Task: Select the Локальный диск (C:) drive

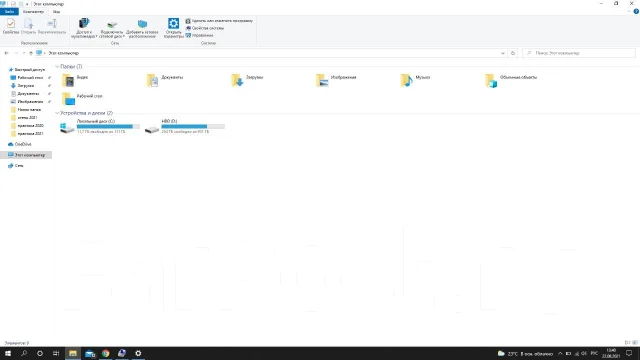Action: pos(100,127)
